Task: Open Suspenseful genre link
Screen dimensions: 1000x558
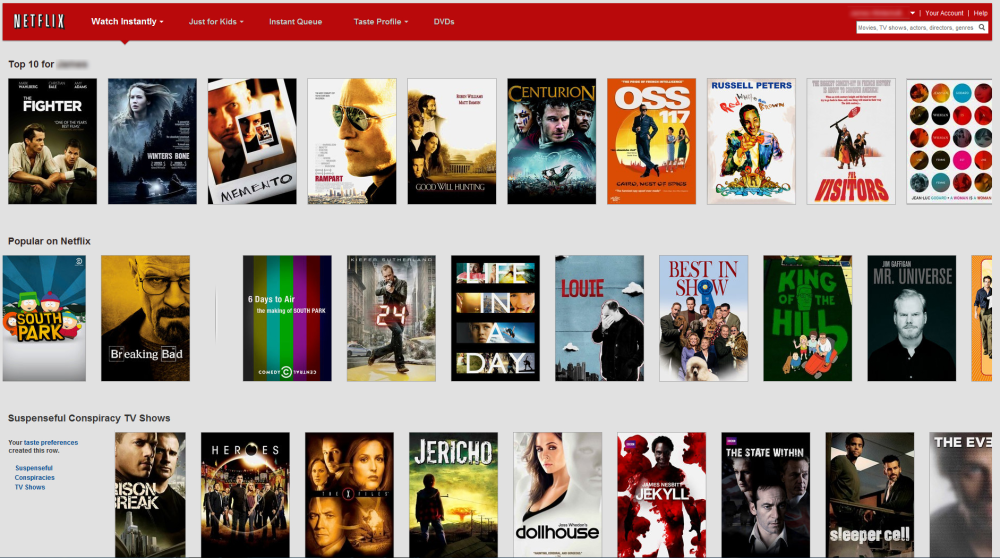Action: [34, 468]
